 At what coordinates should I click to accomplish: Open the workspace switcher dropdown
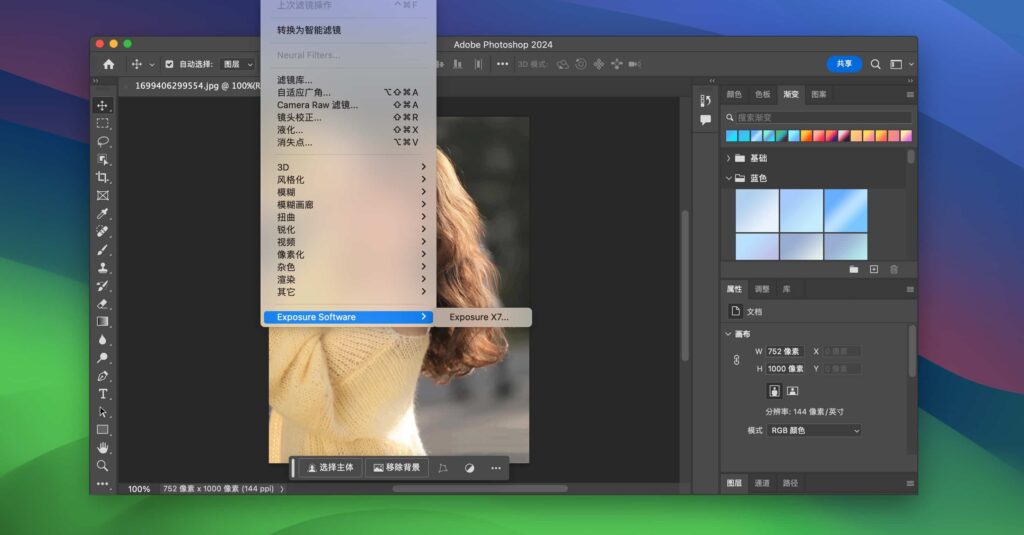pyautogui.click(x=901, y=64)
